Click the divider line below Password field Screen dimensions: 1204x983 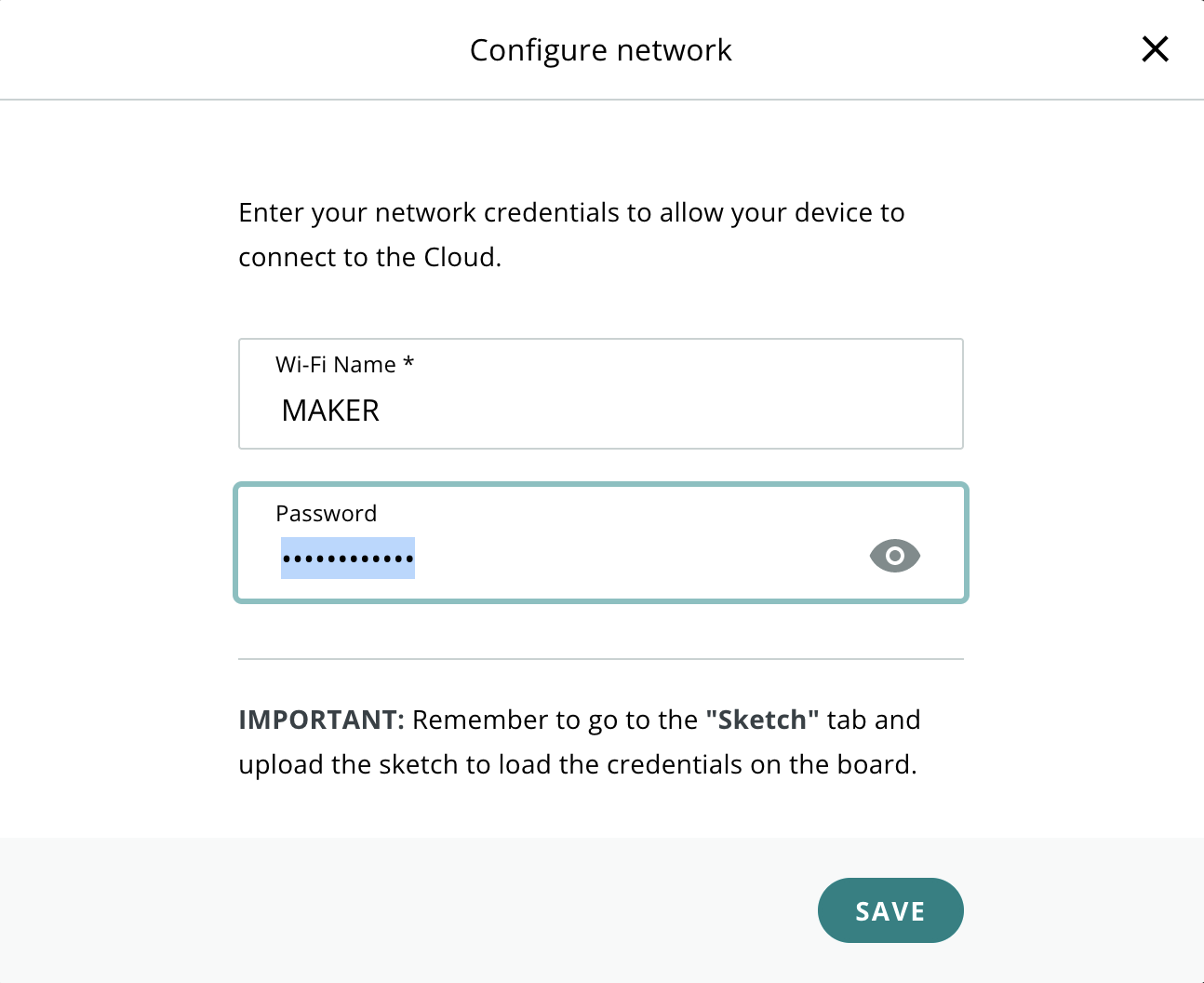coord(600,659)
